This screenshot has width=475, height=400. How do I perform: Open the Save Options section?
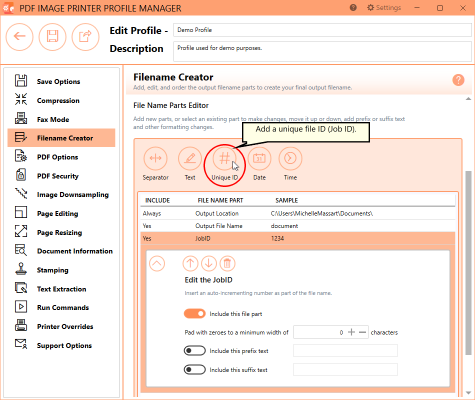pyautogui.click(x=61, y=81)
